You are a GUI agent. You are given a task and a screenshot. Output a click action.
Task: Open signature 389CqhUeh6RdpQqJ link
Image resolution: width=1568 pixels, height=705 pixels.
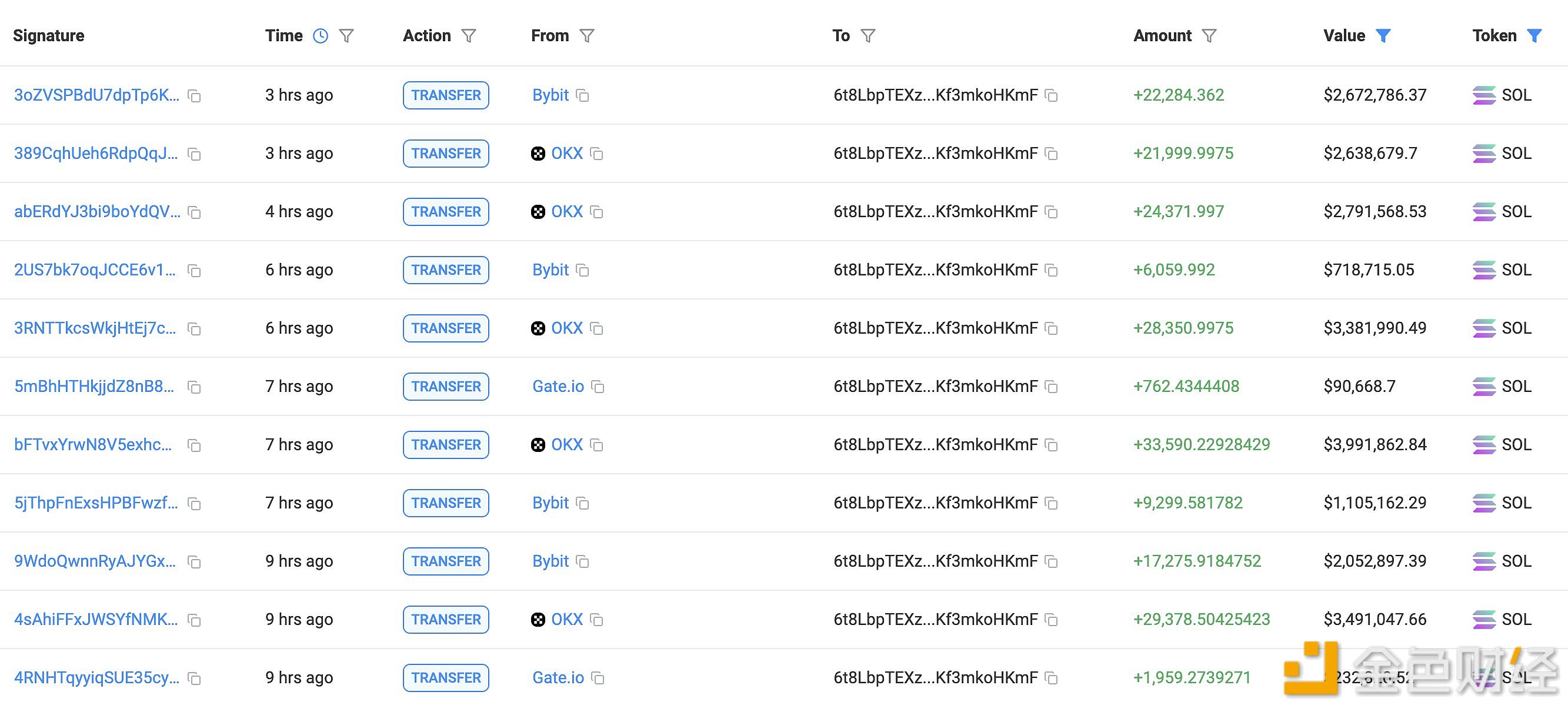[x=96, y=153]
